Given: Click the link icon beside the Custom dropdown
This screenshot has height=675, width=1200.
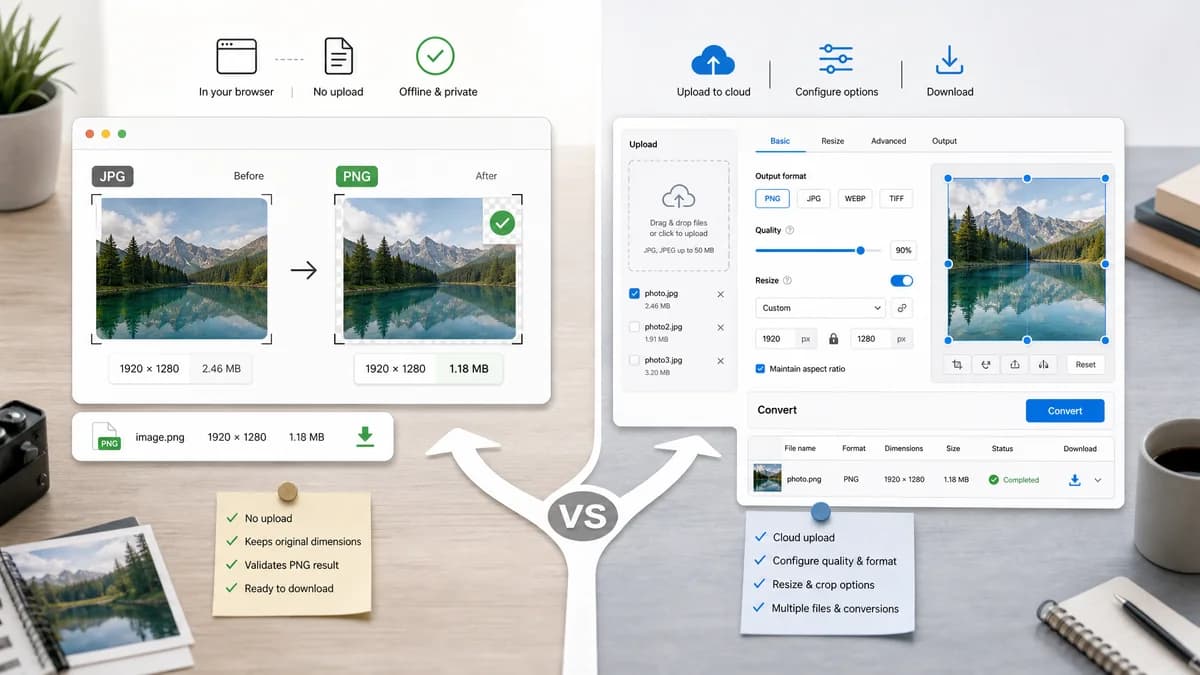Looking at the screenshot, I should click(902, 308).
